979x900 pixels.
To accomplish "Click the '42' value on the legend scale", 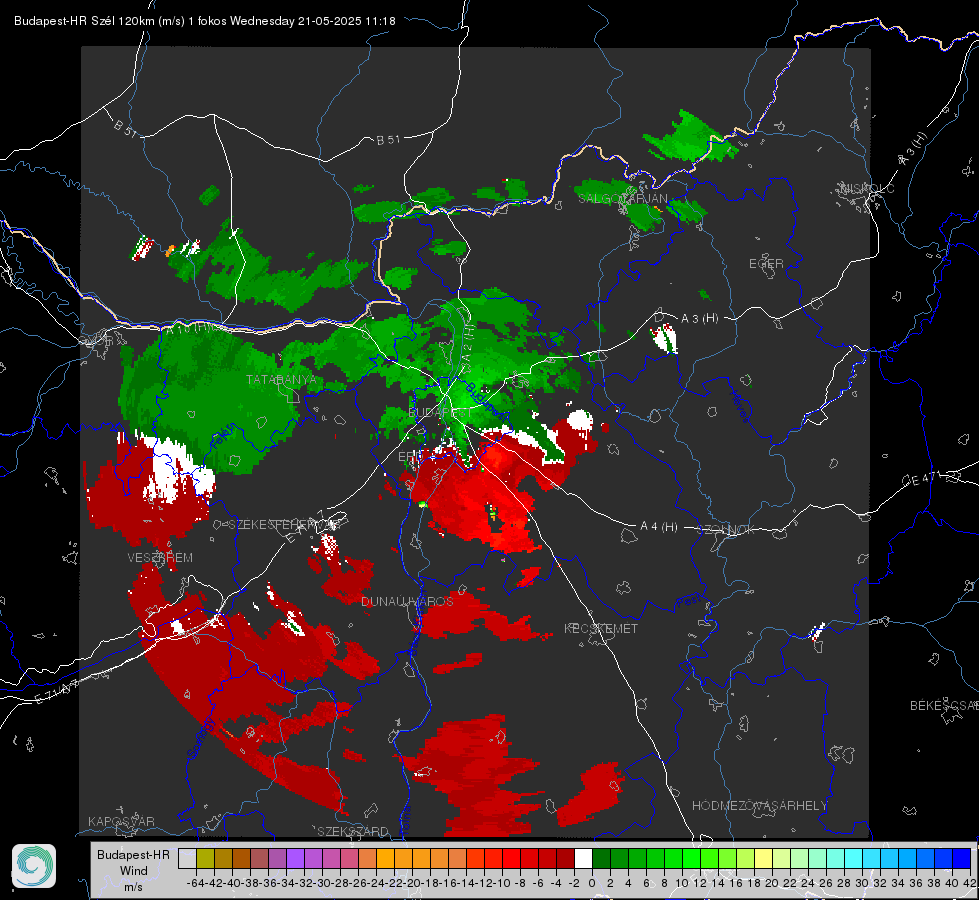I will point(970,883).
